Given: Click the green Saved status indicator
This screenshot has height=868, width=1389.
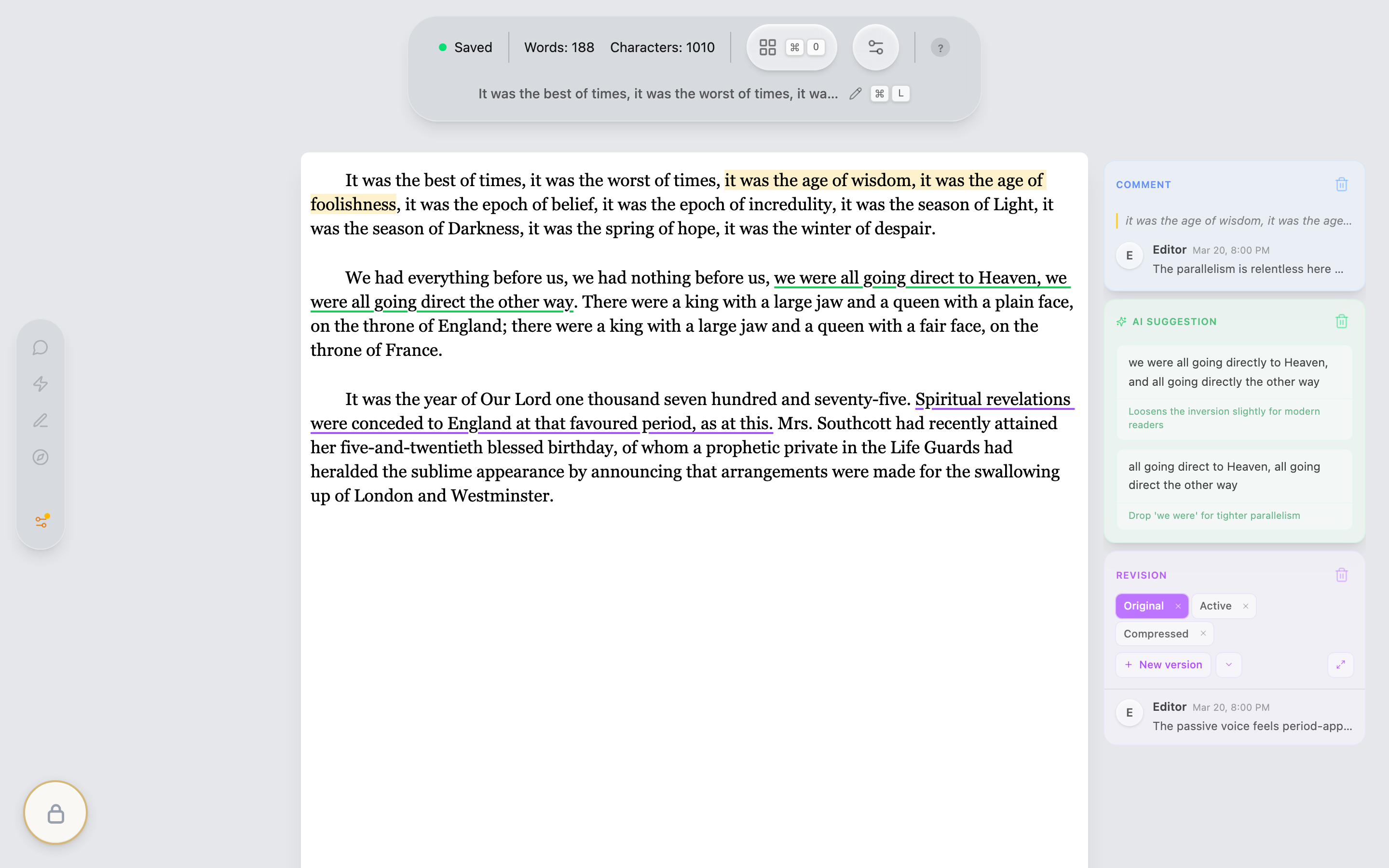Looking at the screenshot, I should pyautogui.click(x=466, y=47).
